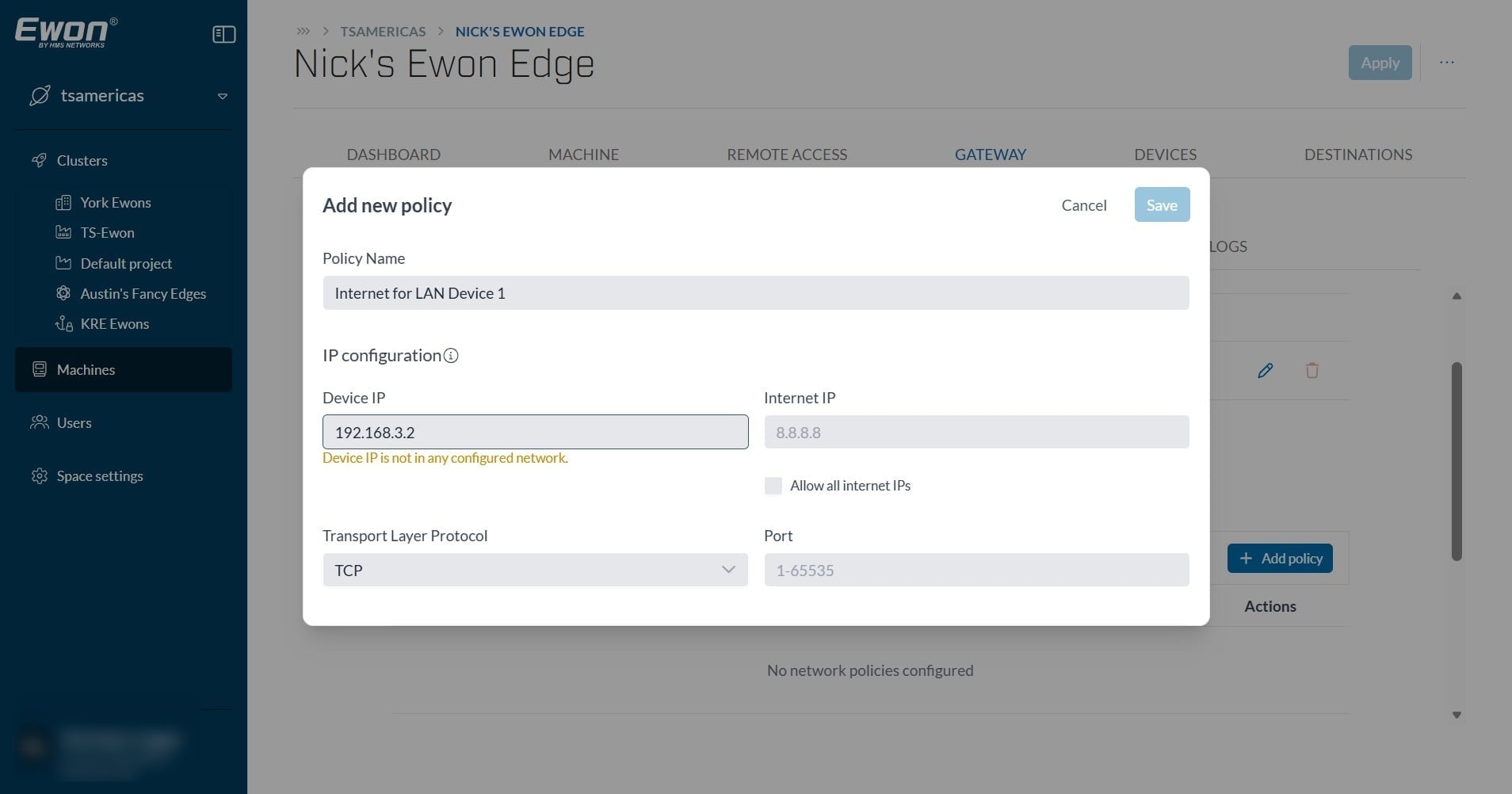This screenshot has width=1512, height=794.
Task: Click the Port input field
Action: (976, 570)
